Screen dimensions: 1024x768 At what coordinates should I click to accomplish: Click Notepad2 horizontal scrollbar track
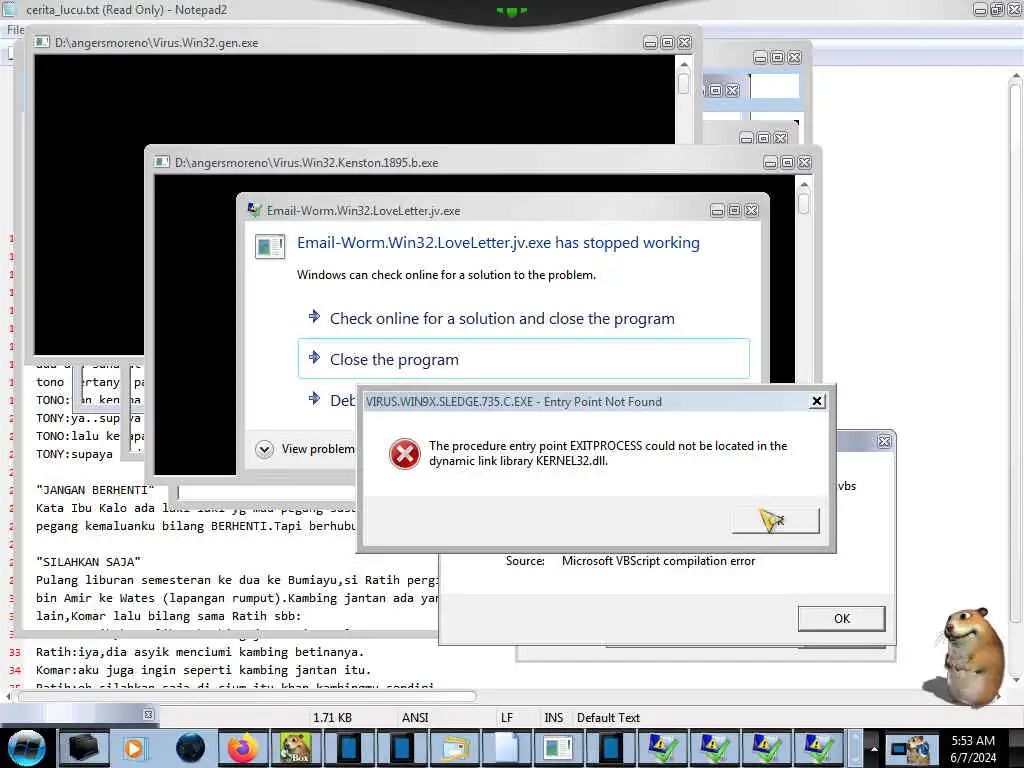tap(248, 696)
